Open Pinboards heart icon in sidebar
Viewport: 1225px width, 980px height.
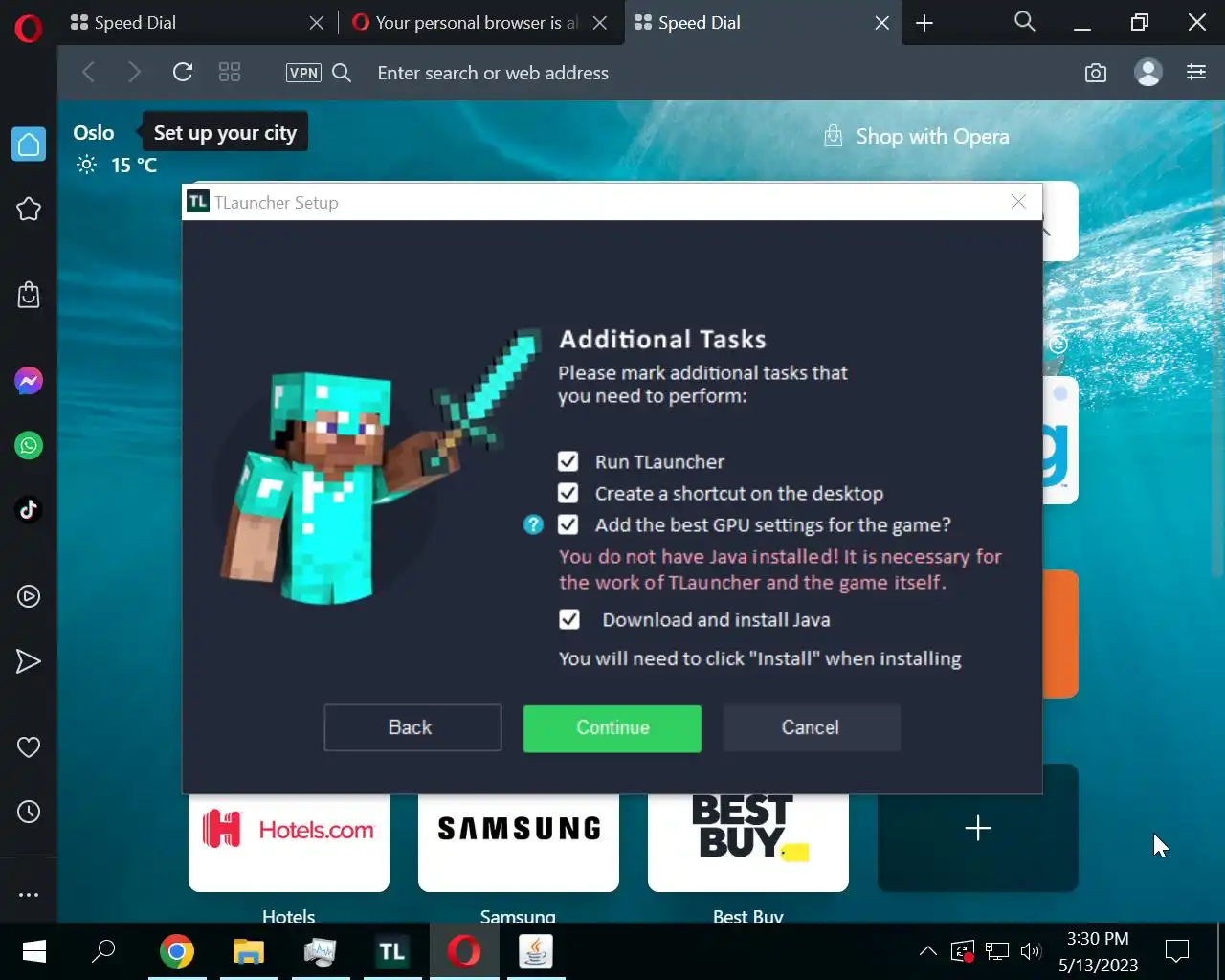[29, 746]
